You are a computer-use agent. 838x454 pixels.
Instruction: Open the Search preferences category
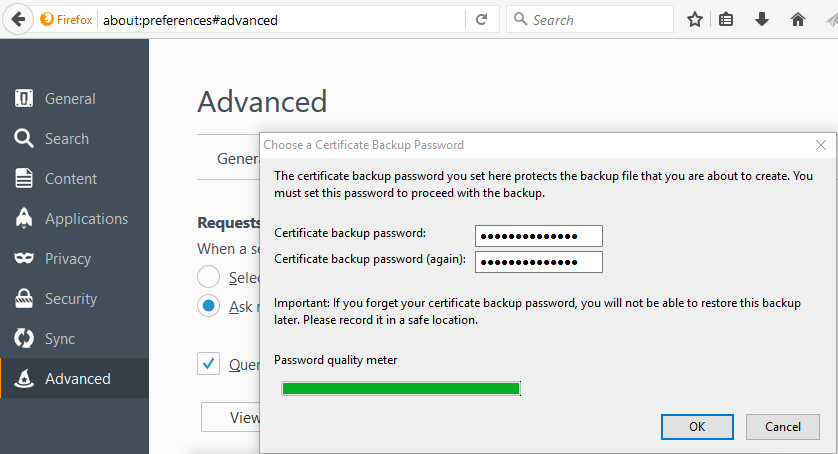coord(66,139)
